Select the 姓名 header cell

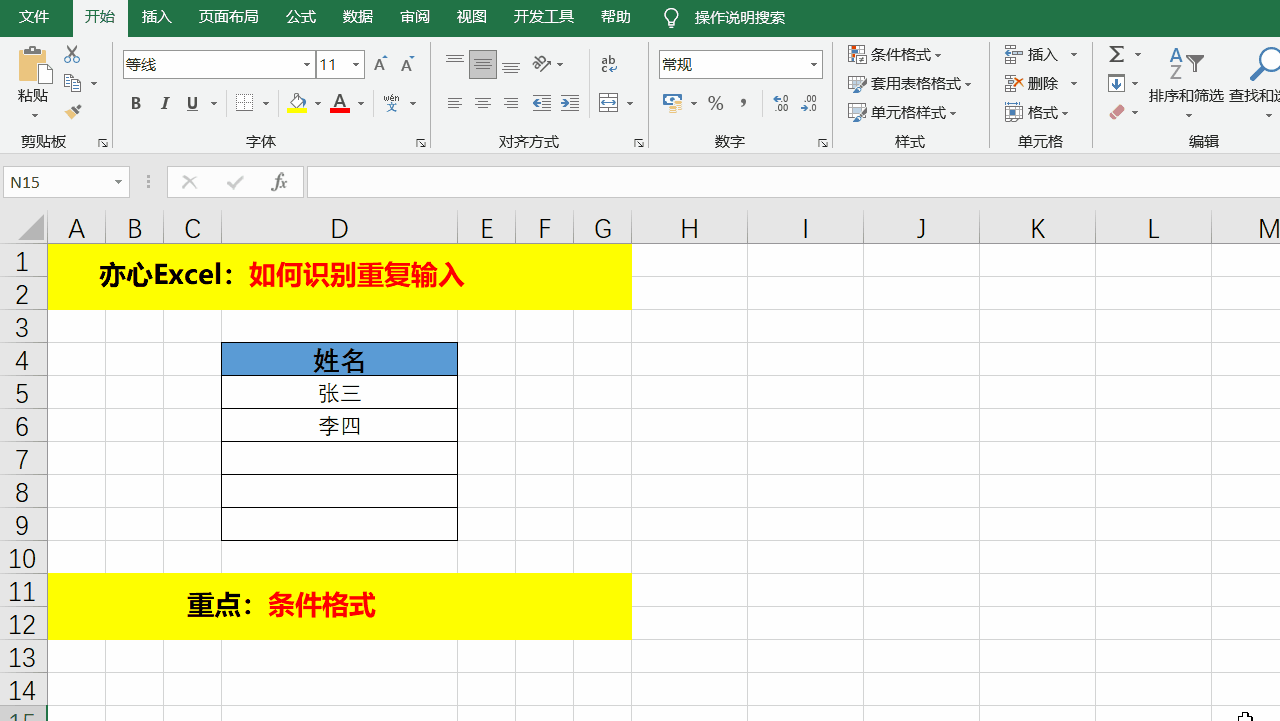click(339, 360)
